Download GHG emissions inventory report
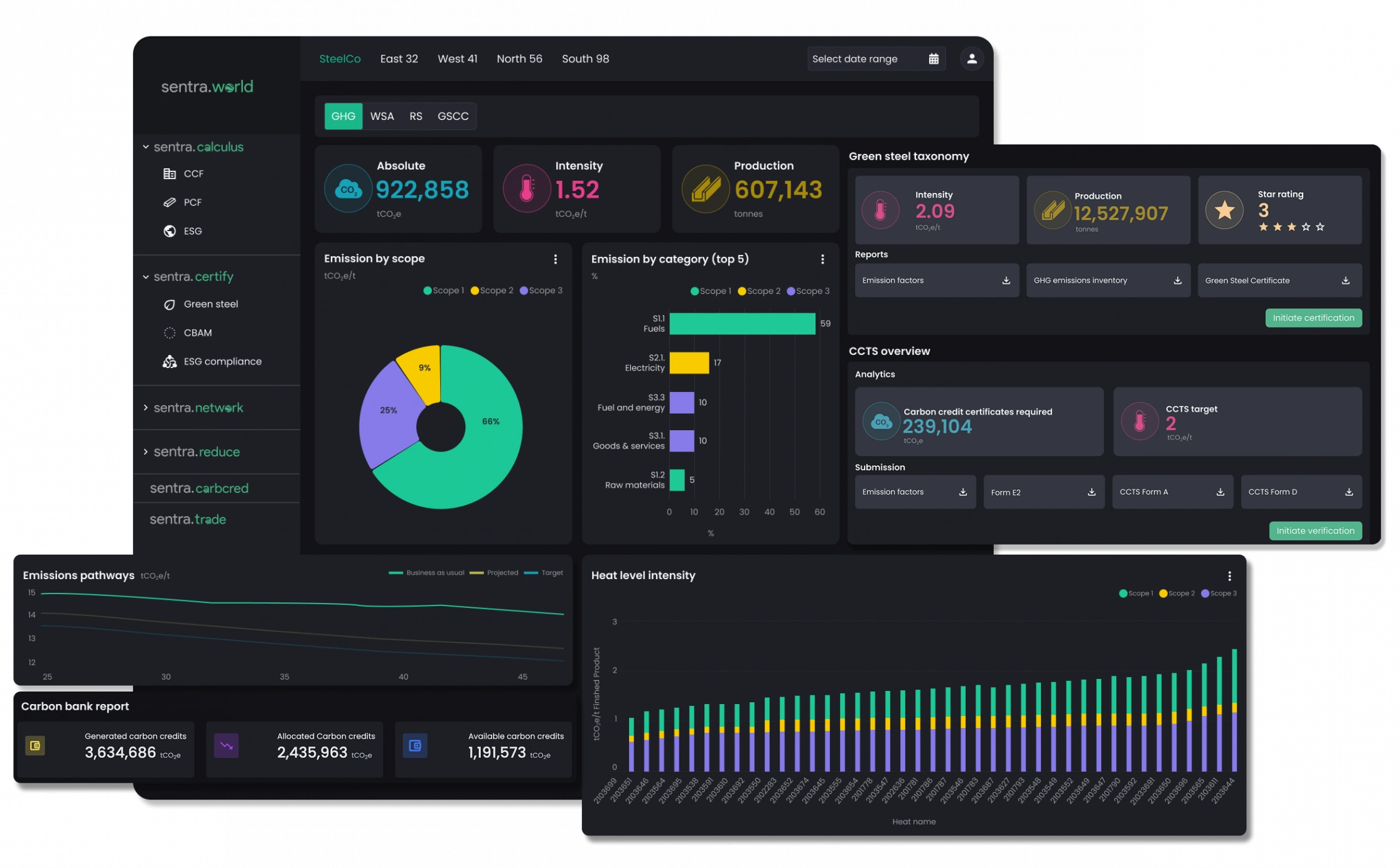Image resolution: width=1400 pixels, height=868 pixels. coord(1177,281)
